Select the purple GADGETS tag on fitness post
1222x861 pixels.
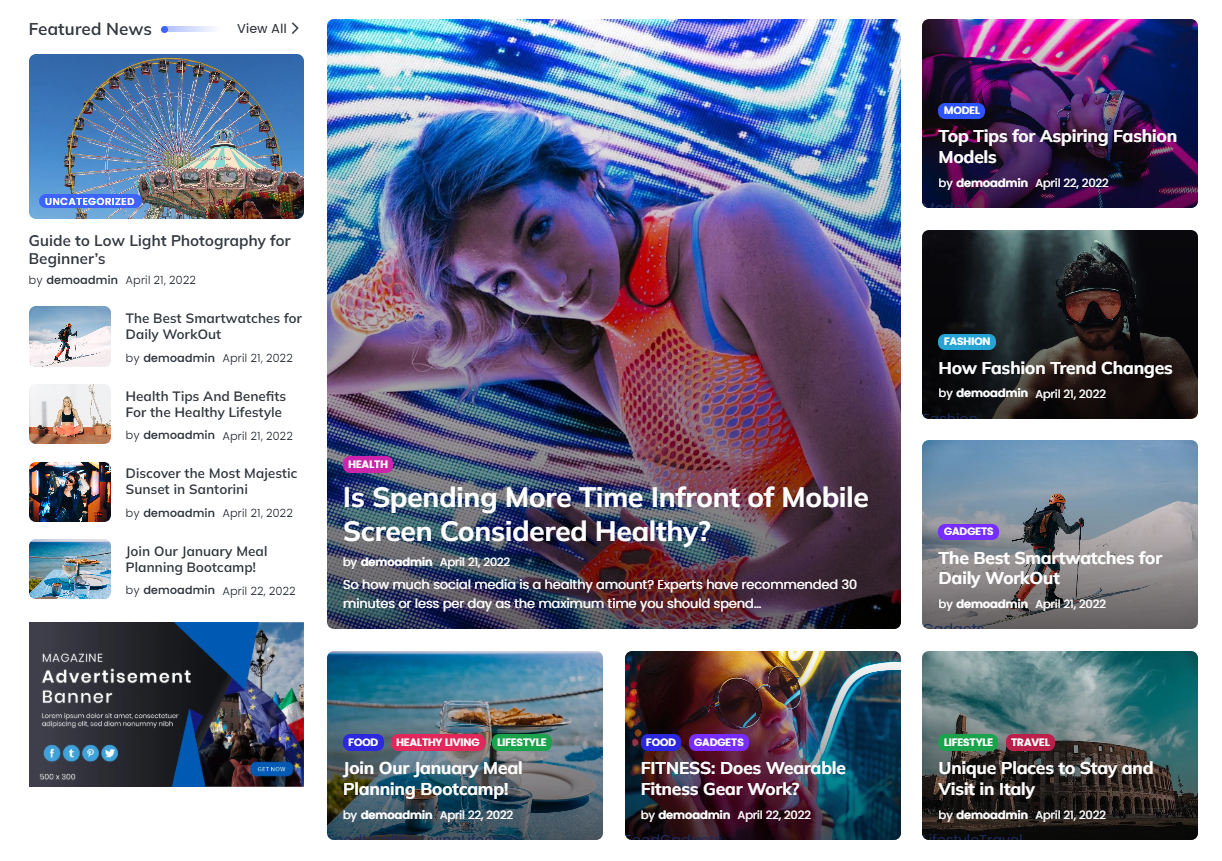pyautogui.click(x=718, y=742)
